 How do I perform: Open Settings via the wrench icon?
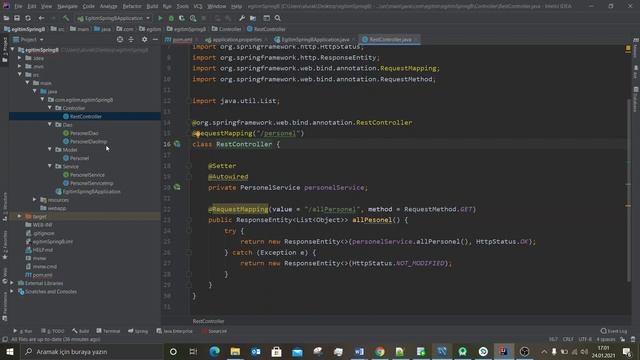click(x=242, y=18)
